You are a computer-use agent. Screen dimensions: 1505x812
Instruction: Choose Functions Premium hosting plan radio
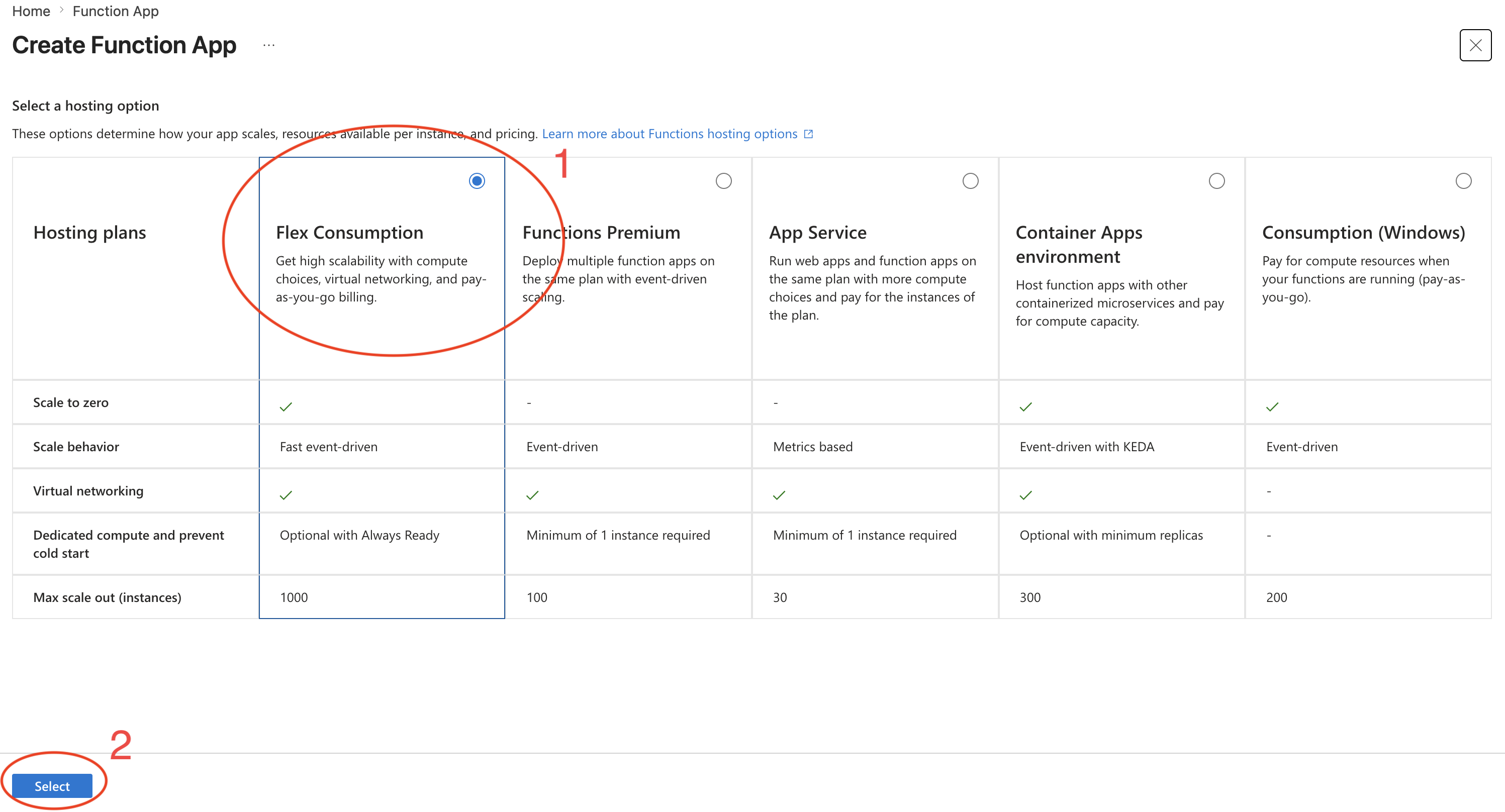pyautogui.click(x=723, y=181)
